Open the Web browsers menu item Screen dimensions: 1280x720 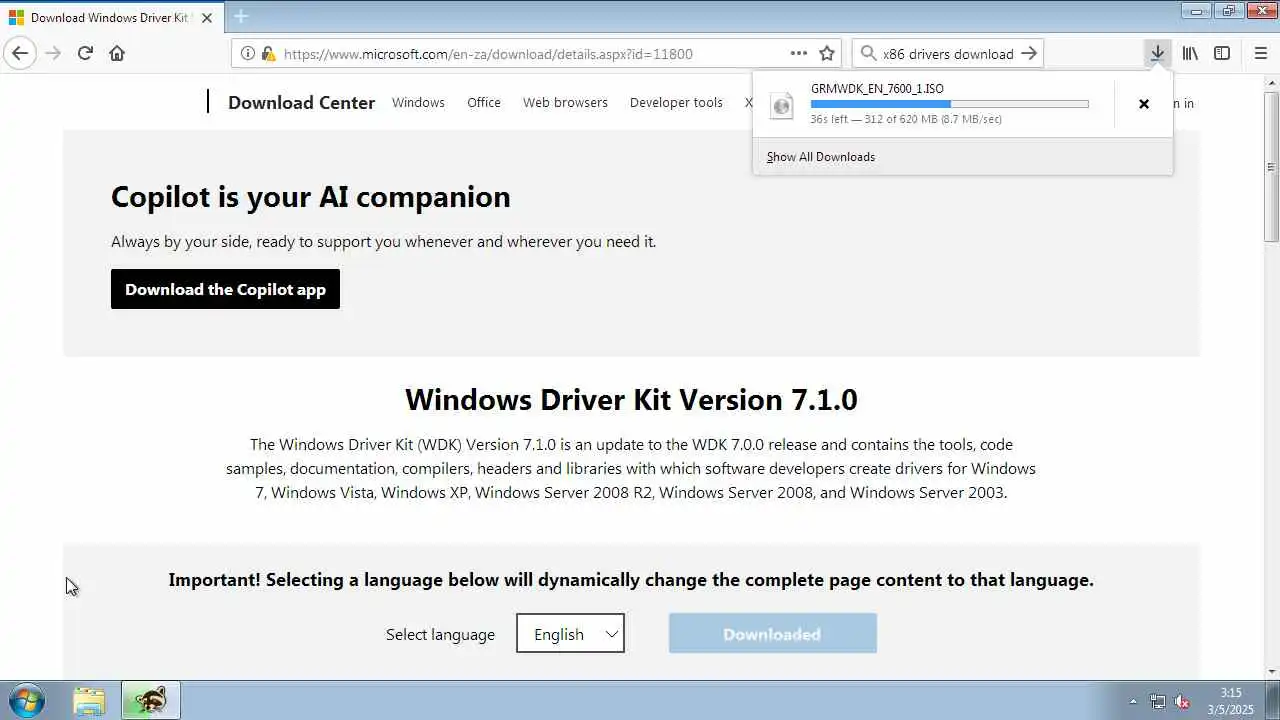[x=565, y=102]
